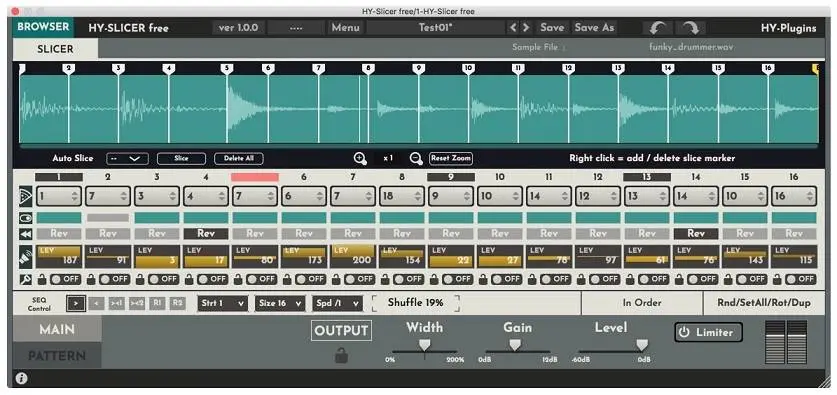
Task: Click the undo arrow icon
Action: pyautogui.click(x=657, y=28)
